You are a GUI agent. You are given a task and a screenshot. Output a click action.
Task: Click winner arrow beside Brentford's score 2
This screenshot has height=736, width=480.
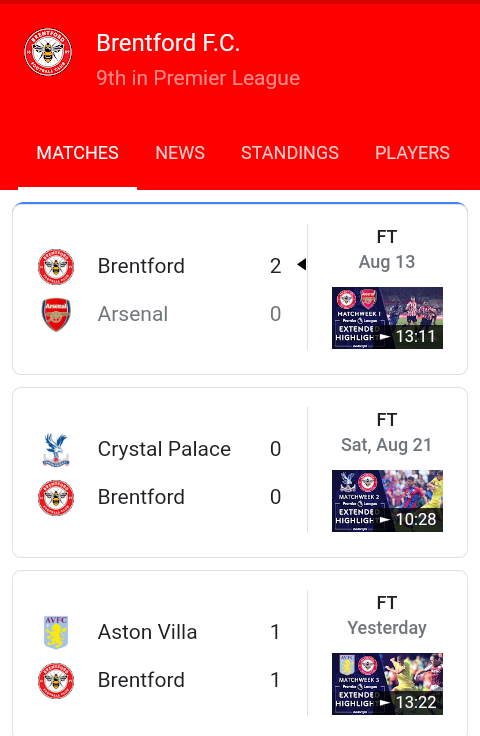302,265
